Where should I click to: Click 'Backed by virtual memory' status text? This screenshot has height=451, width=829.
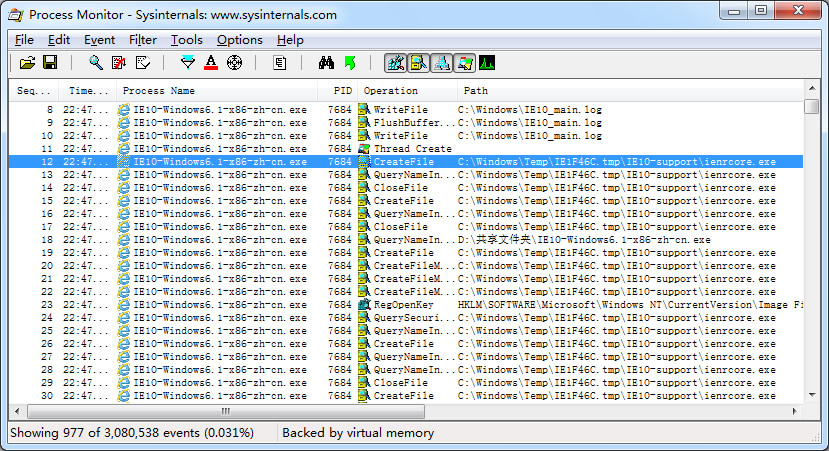[x=358, y=433]
